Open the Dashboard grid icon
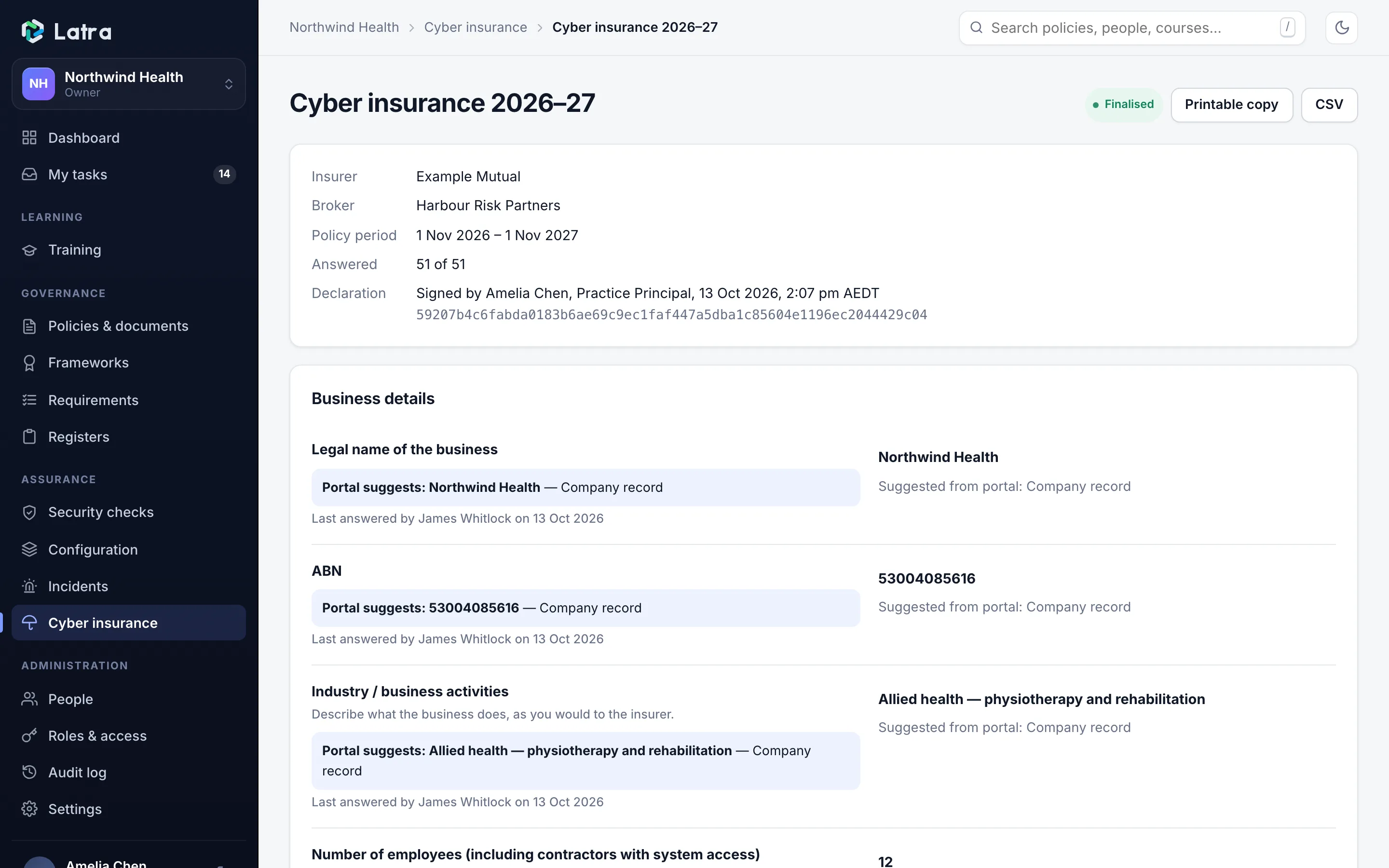The width and height of the screenshot is (1389, 868). 29,138
